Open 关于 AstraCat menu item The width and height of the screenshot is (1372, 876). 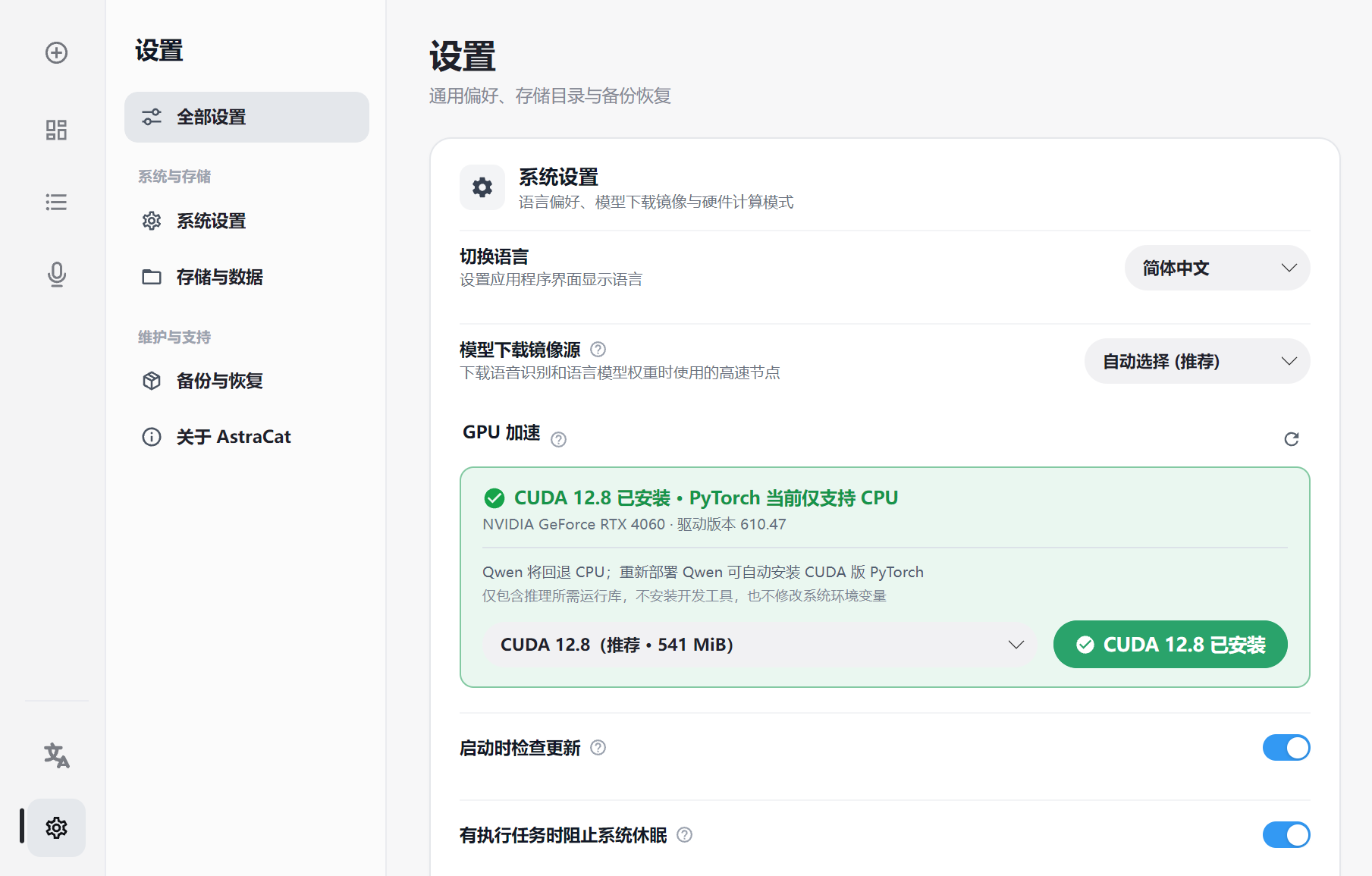tap(246, 437)
